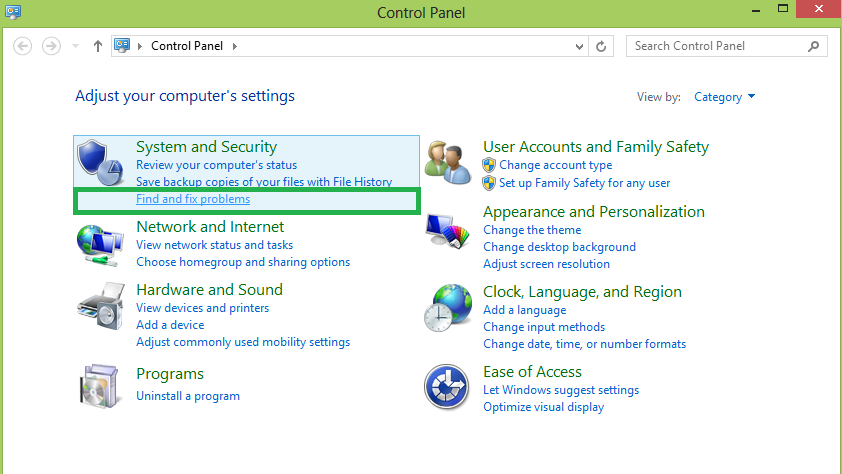Image resolution: width=842 pixels, height=474 pixels.
Task: Click the window icon in the title bar
Action: point(12,11)
